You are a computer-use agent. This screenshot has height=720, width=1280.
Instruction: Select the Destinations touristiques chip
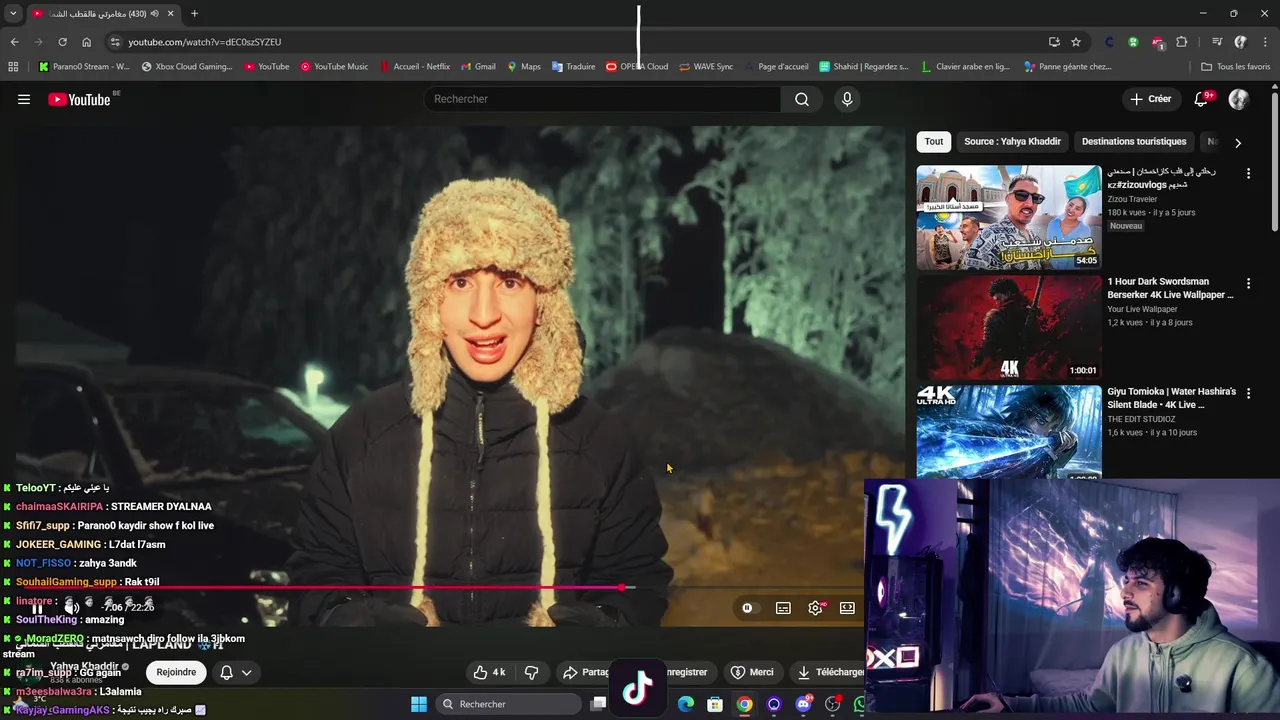tap(1134, 142)
